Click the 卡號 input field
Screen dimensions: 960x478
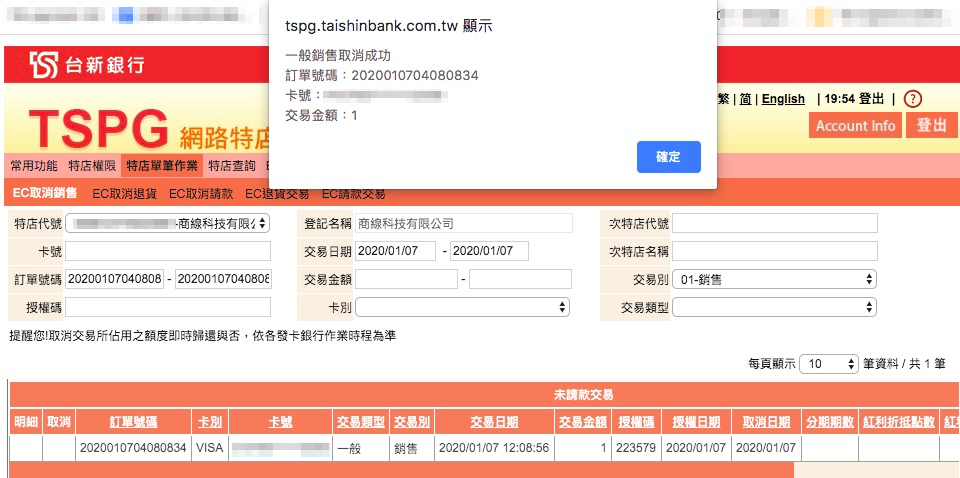pos(168,251)
